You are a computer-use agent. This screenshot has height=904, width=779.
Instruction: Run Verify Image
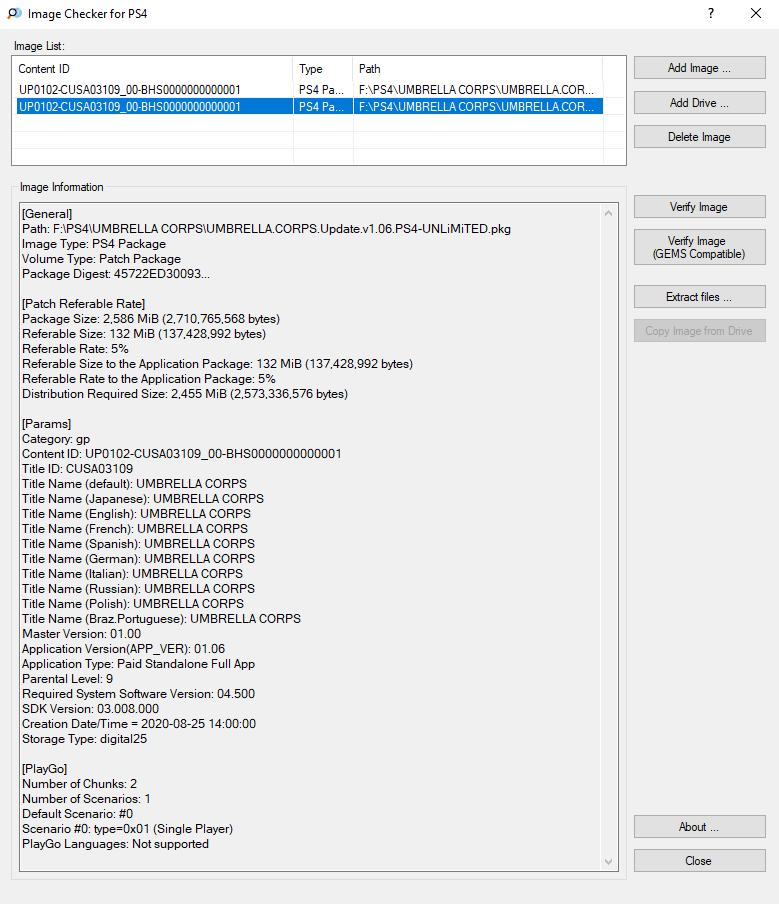point(699,206)
